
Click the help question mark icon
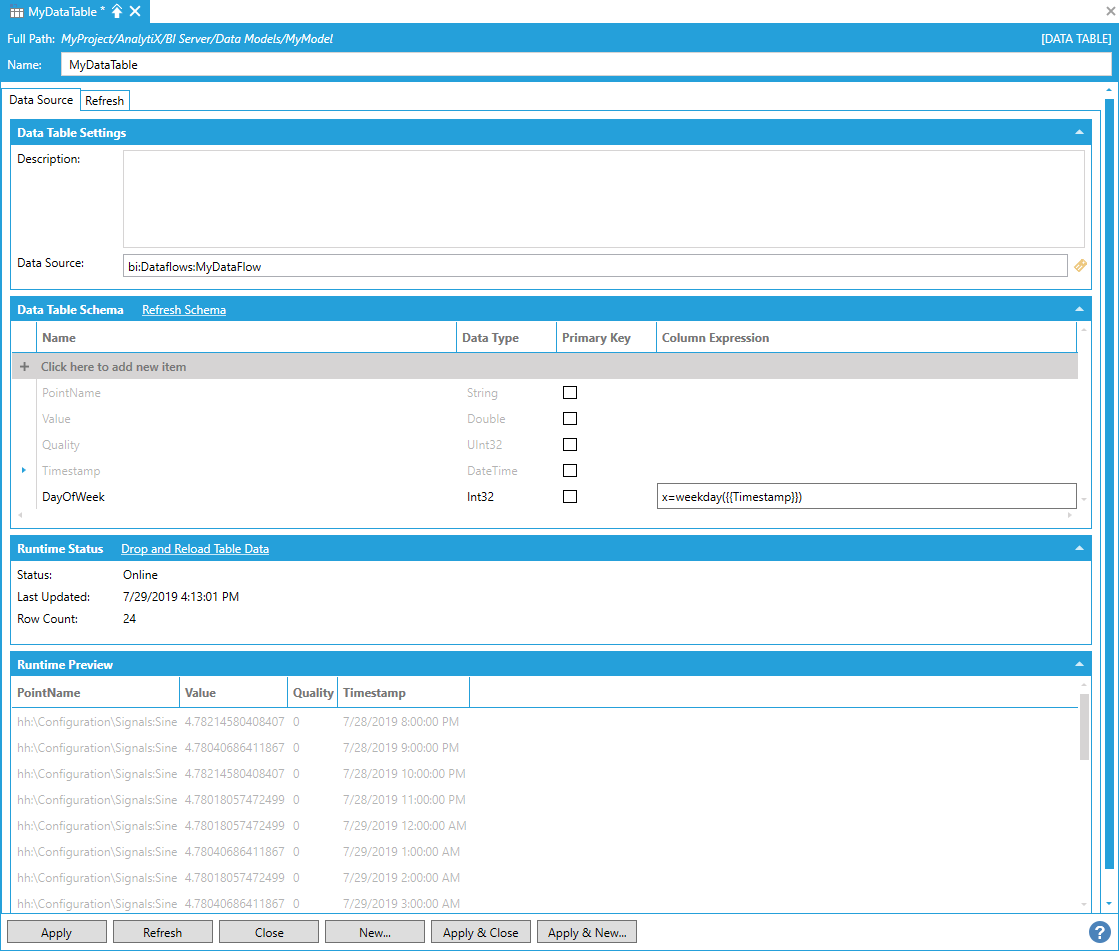click(1099, 932)
